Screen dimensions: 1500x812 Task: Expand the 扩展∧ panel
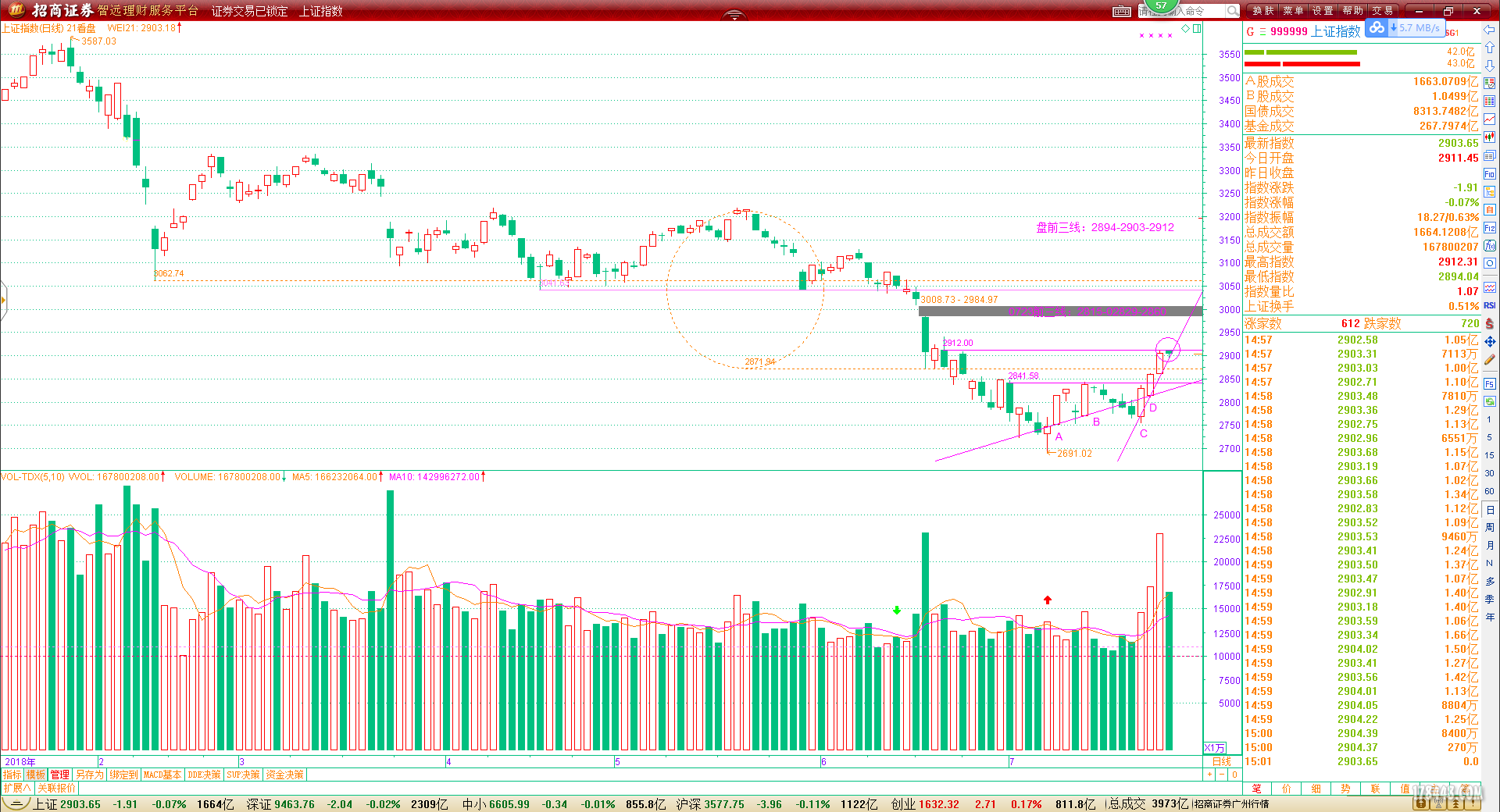point(16,788)
